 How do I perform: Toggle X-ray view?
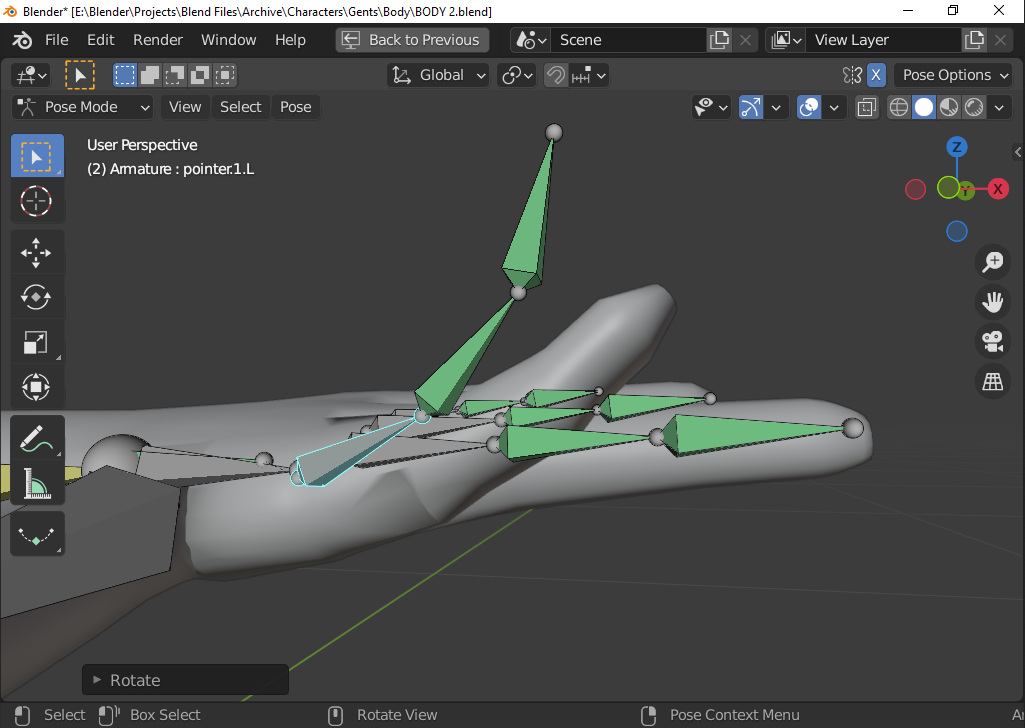[866, 107]
